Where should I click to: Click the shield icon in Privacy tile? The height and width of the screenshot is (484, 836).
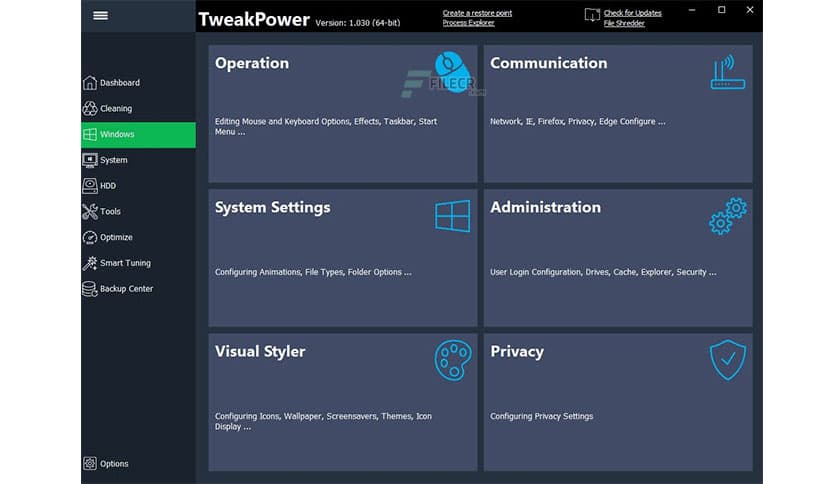coord(728,360)
